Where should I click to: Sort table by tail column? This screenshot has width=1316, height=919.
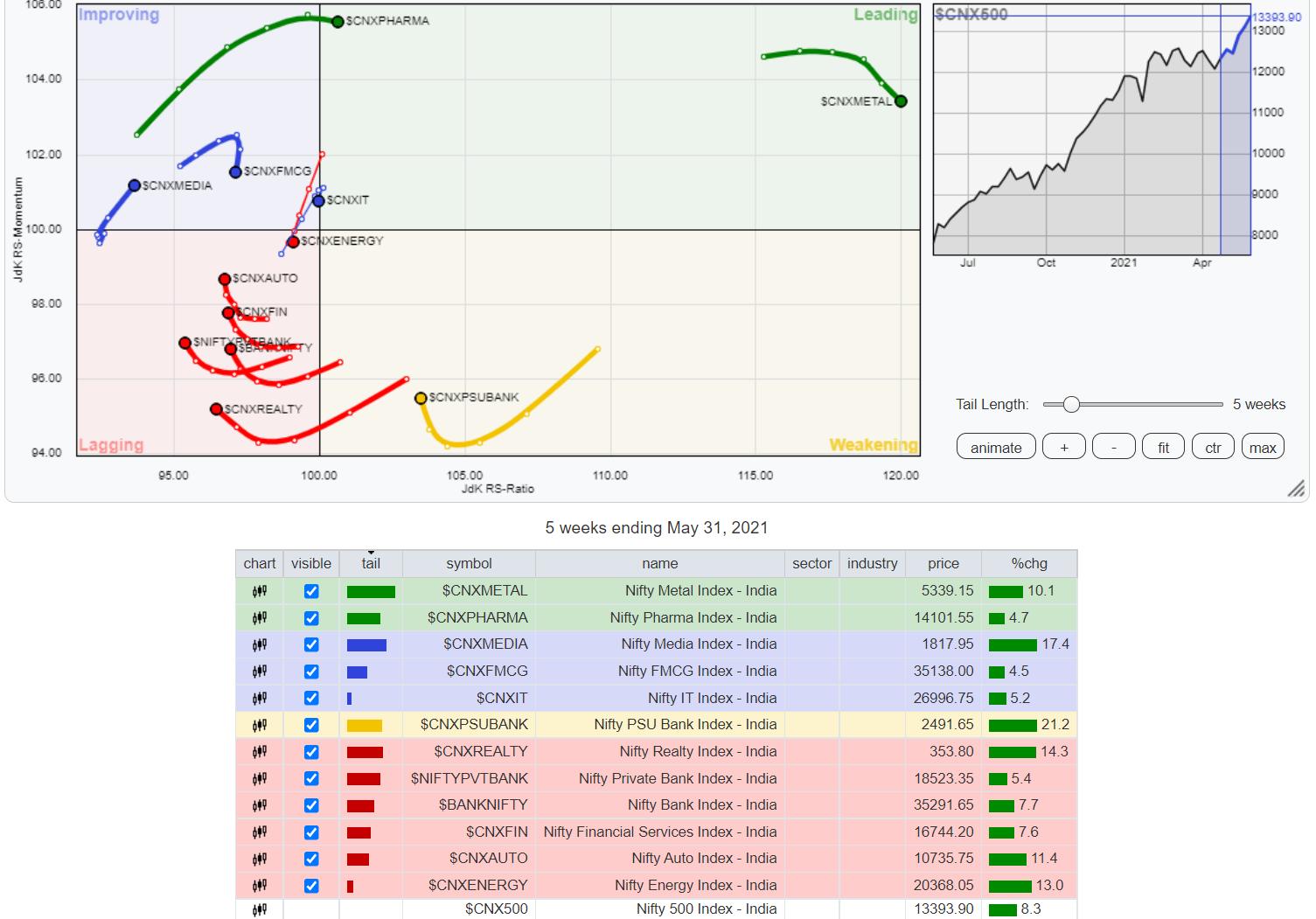(x=371, y=564)
